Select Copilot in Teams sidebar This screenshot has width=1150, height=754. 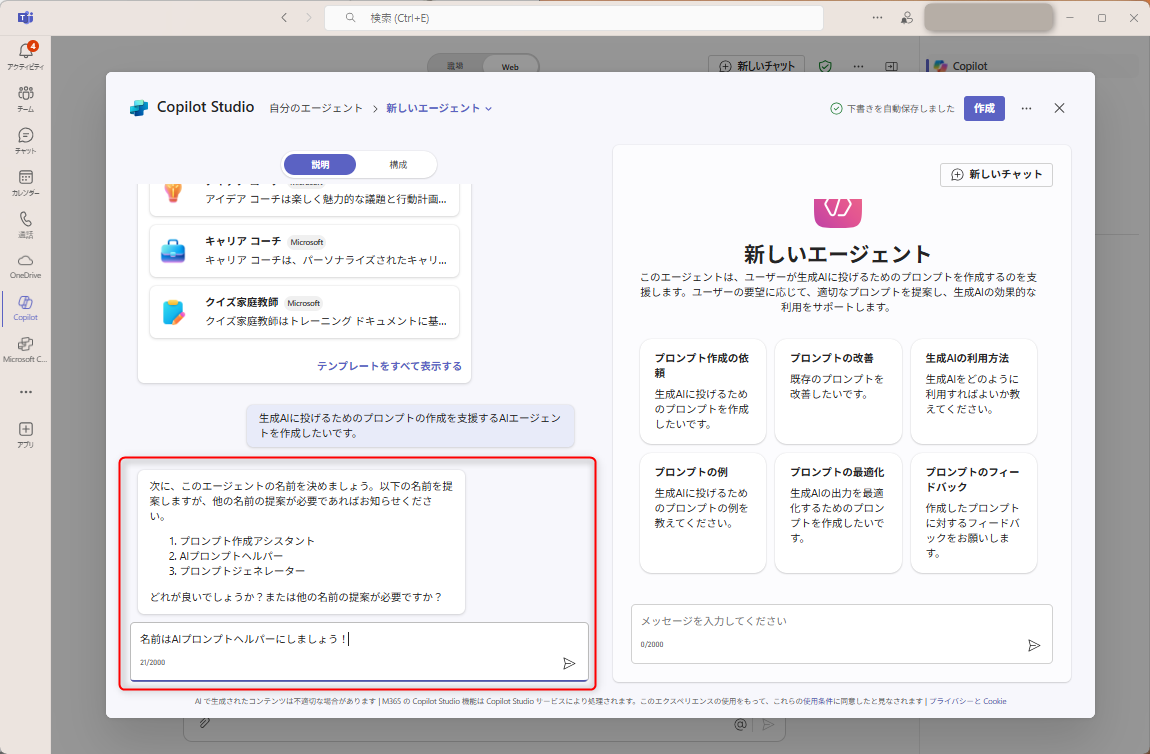coord(26,308)
